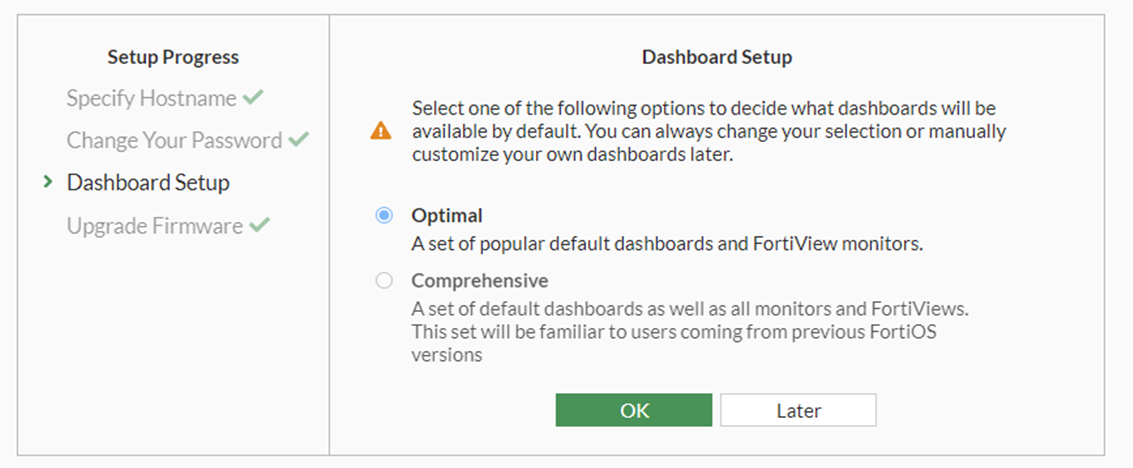This screenshot has height=468, width=1133.
Task: Click the popular default dashboards description text
Action: tap(667, 243)
